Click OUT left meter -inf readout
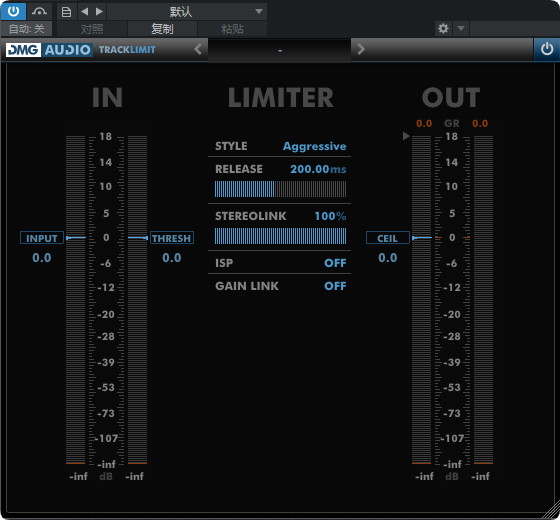The image size is (560, 520). [424, 476]
